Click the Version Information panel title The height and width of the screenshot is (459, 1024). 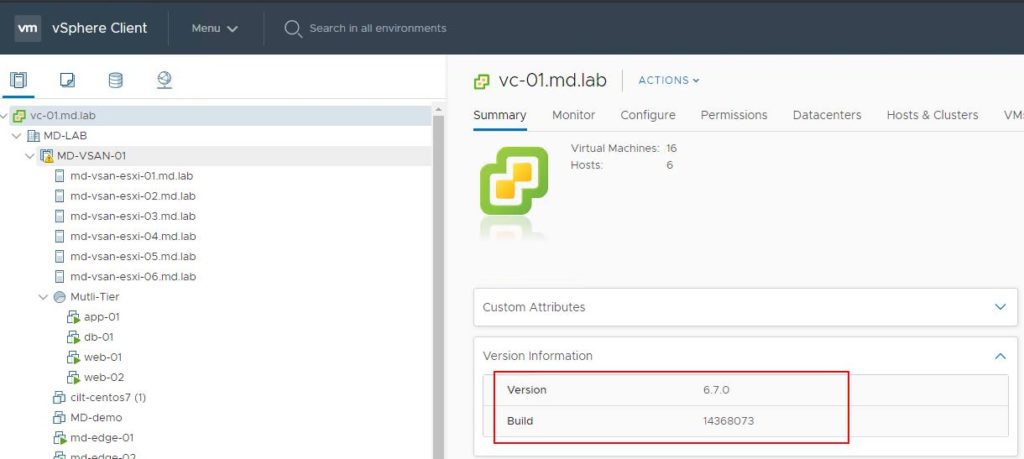click(537, 356)
